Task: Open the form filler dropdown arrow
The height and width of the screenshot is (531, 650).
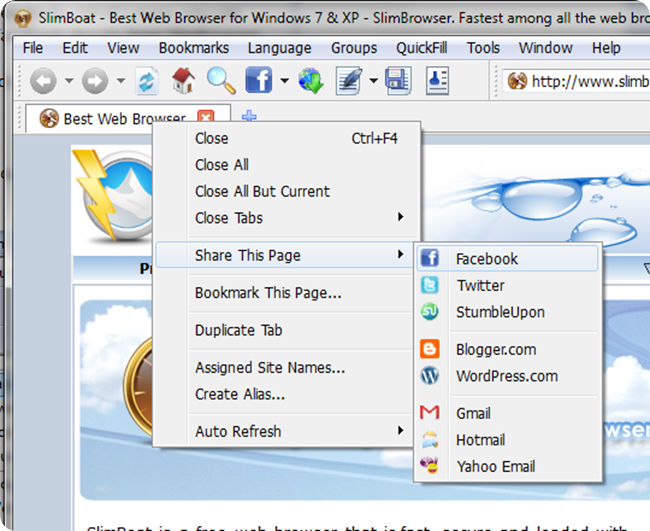Action: click(374, 80)
